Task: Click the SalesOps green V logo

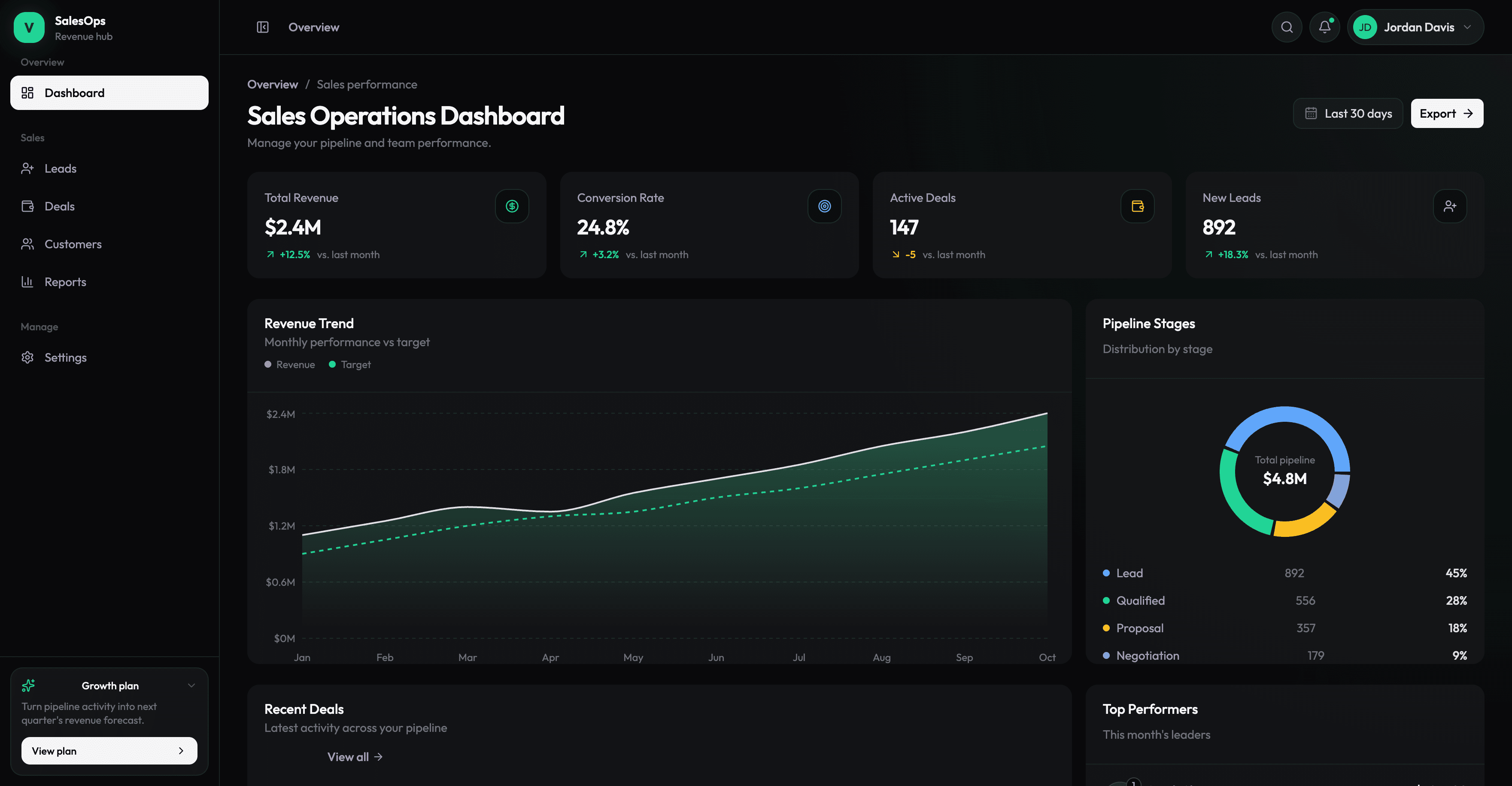Action: click(29, 27)
